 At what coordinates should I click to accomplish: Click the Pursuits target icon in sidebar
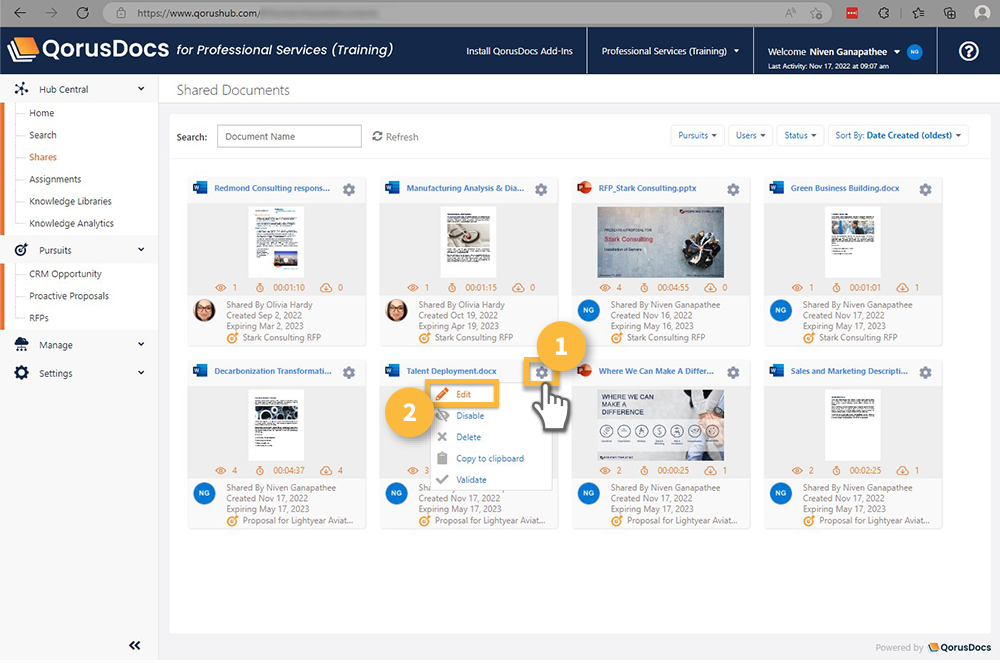pyautogui.click(x=21, y=250)
